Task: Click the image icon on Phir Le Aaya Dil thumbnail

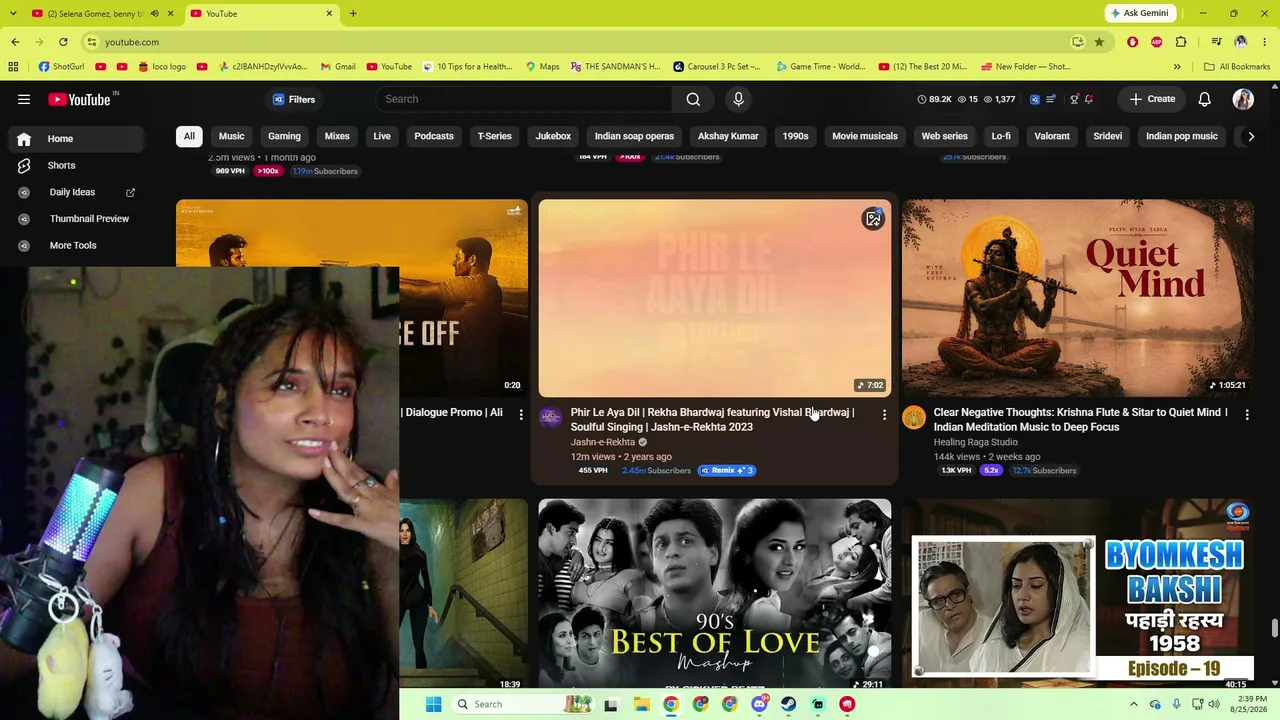Action: 873,219
